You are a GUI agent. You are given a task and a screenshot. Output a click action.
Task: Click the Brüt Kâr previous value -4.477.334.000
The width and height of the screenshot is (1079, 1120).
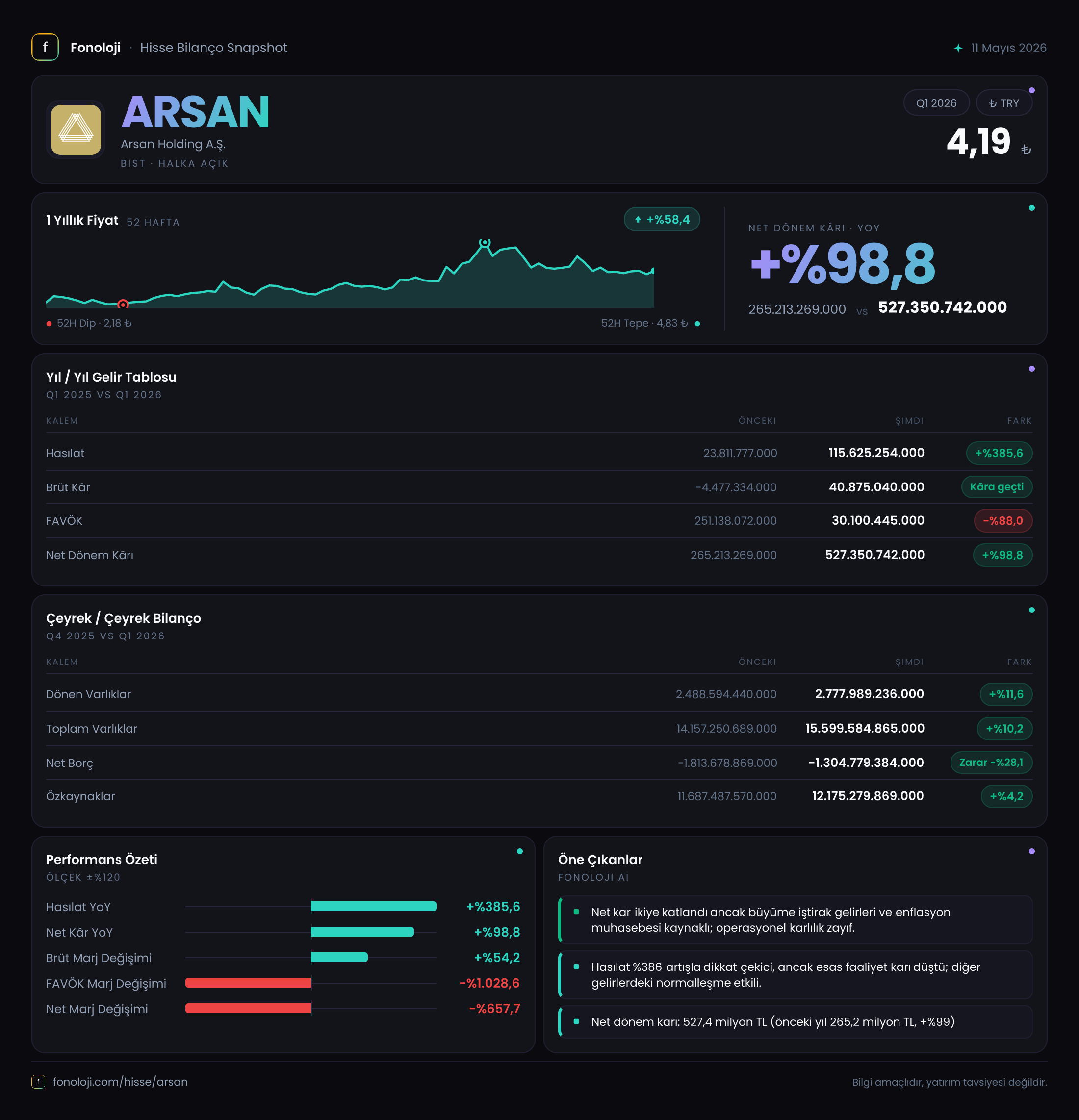tap(736, 487)
